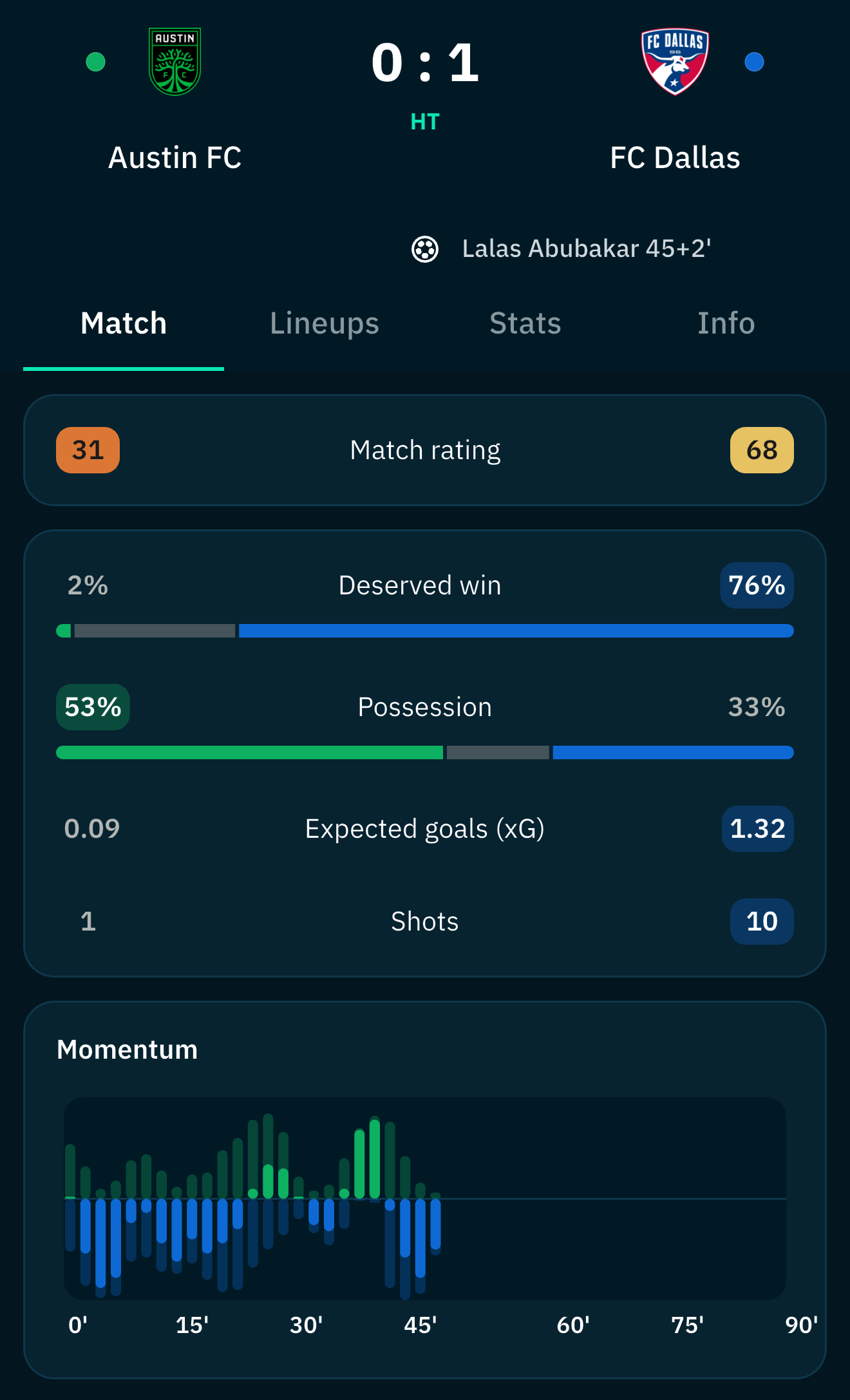The image size is (850, 1400).
Task: Select the green dot beside Austin FC
Action: point(95,62)
